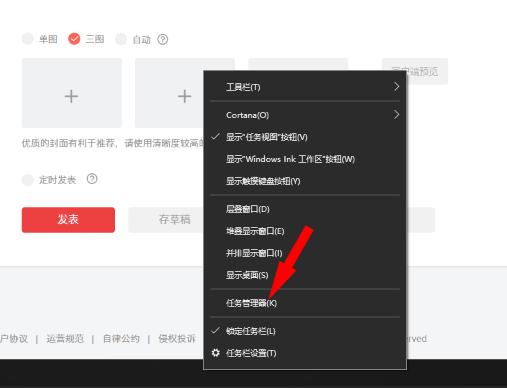Viewport: 507px width, 388px height.
Task: Toggle 显示触摸键盘按钮(Y) menu item
Action: point(305,181)
